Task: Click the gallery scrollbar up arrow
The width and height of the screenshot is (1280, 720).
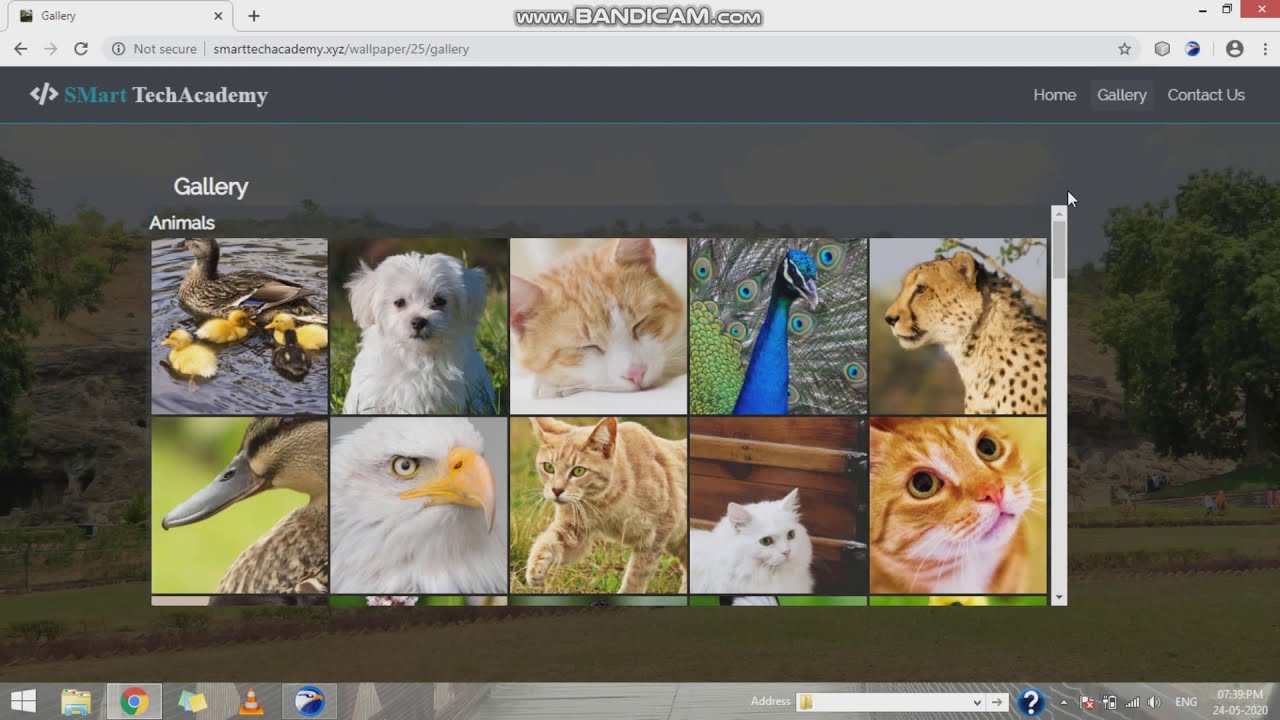Action: [x=1059, y=213]
